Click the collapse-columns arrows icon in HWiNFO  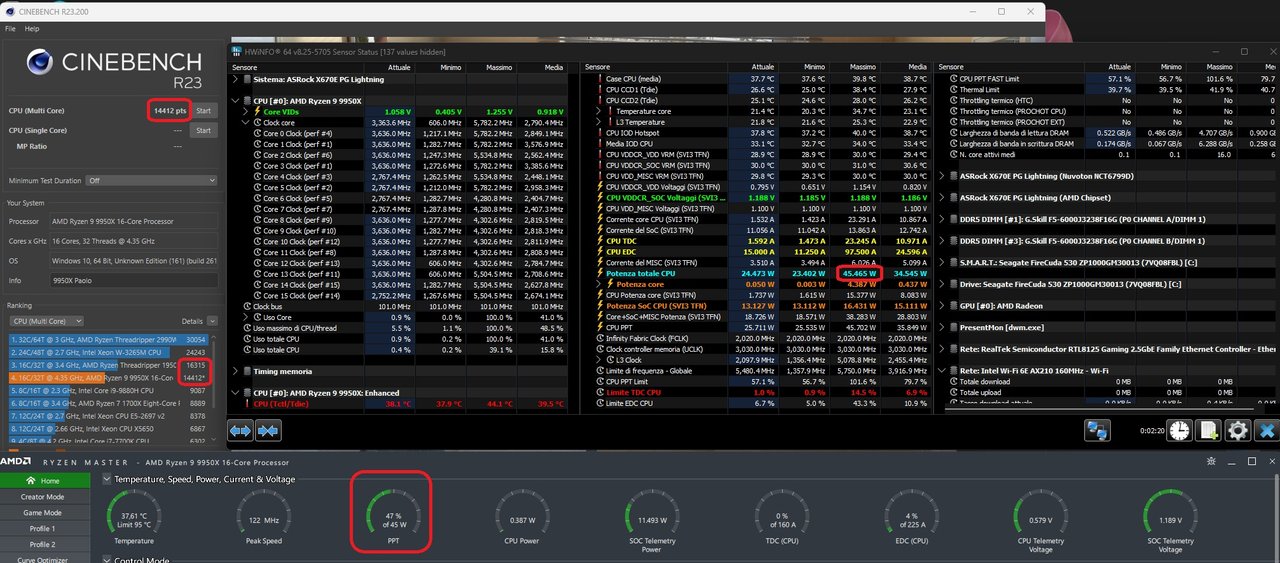point(267,430)
